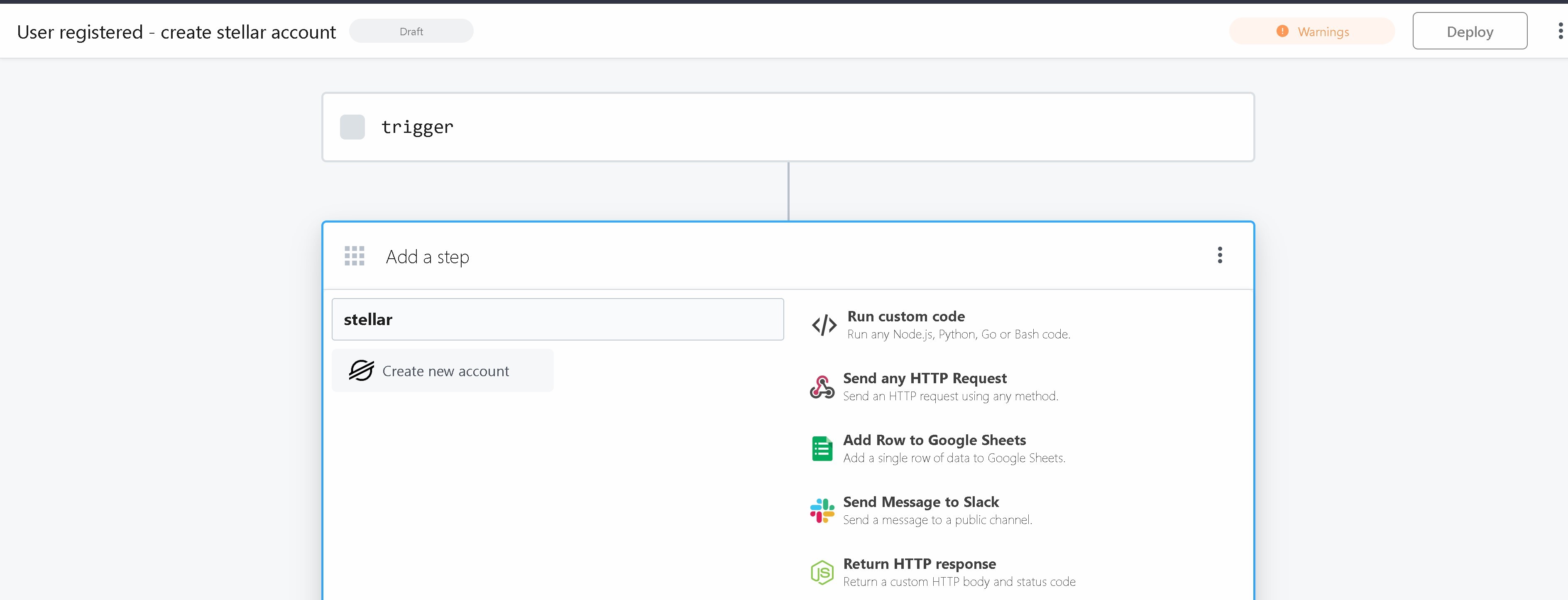This screenshot has height=600, width=1568.
Task: Click the HTTP Request webhook icon
Action: pyautogui.click(x=822, y=387)
